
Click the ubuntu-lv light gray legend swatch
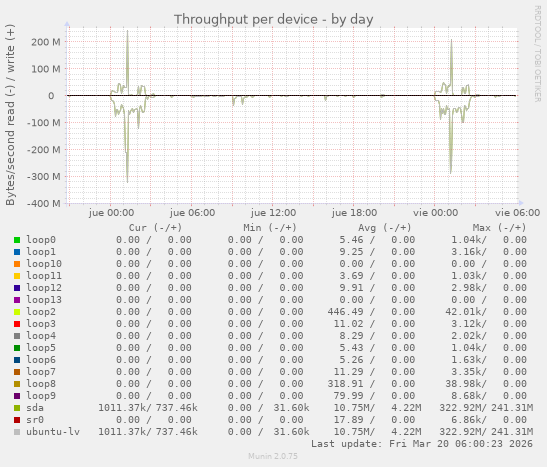coord(17,432)
